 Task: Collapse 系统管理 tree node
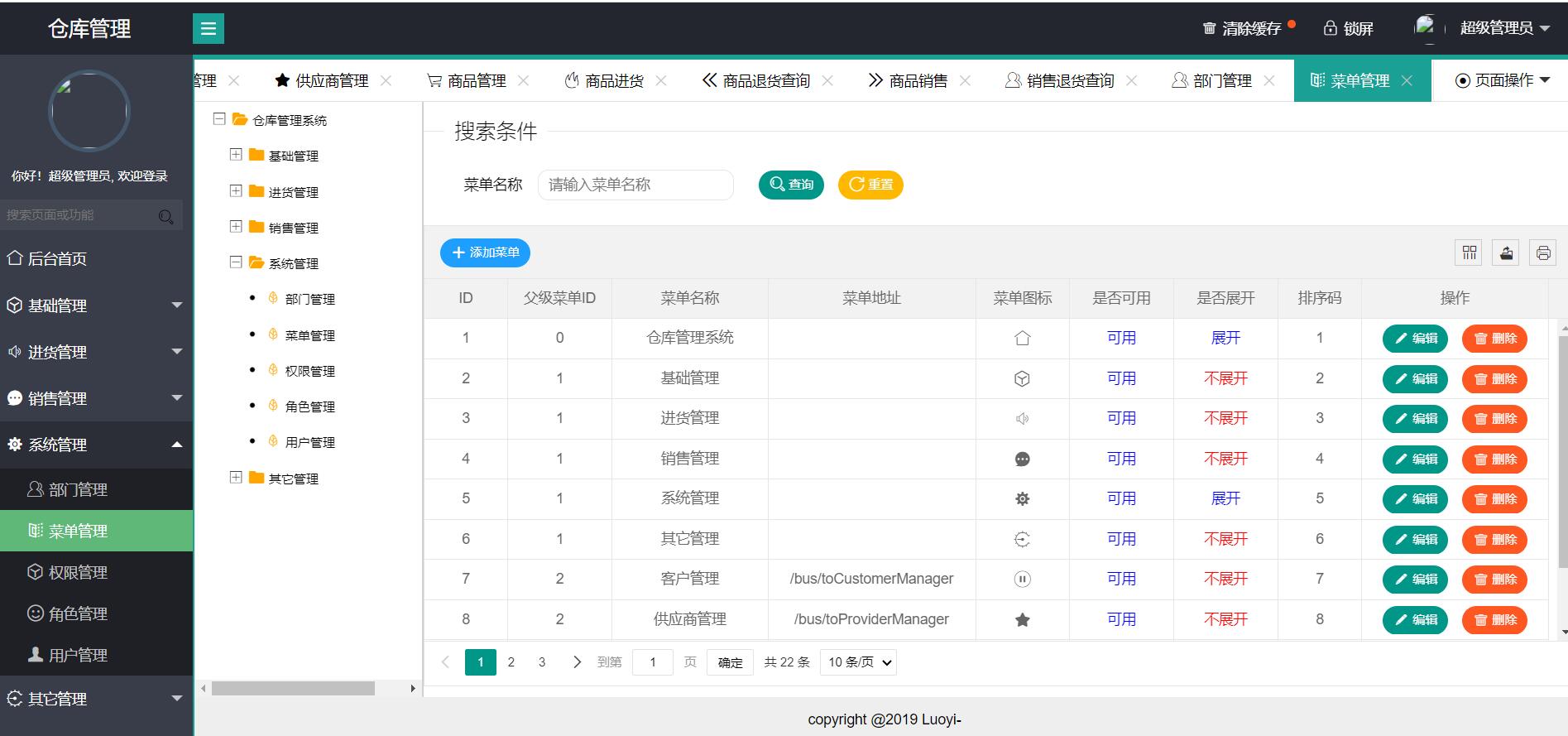coord(236,262)
